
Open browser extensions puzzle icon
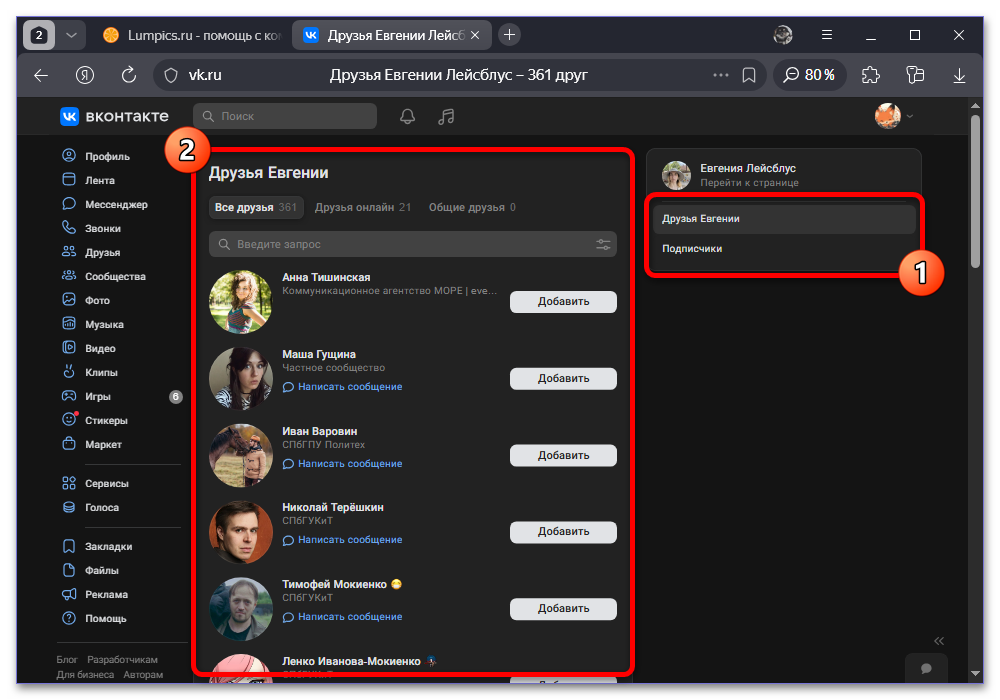pyautogui.click(x=871, y=75)
